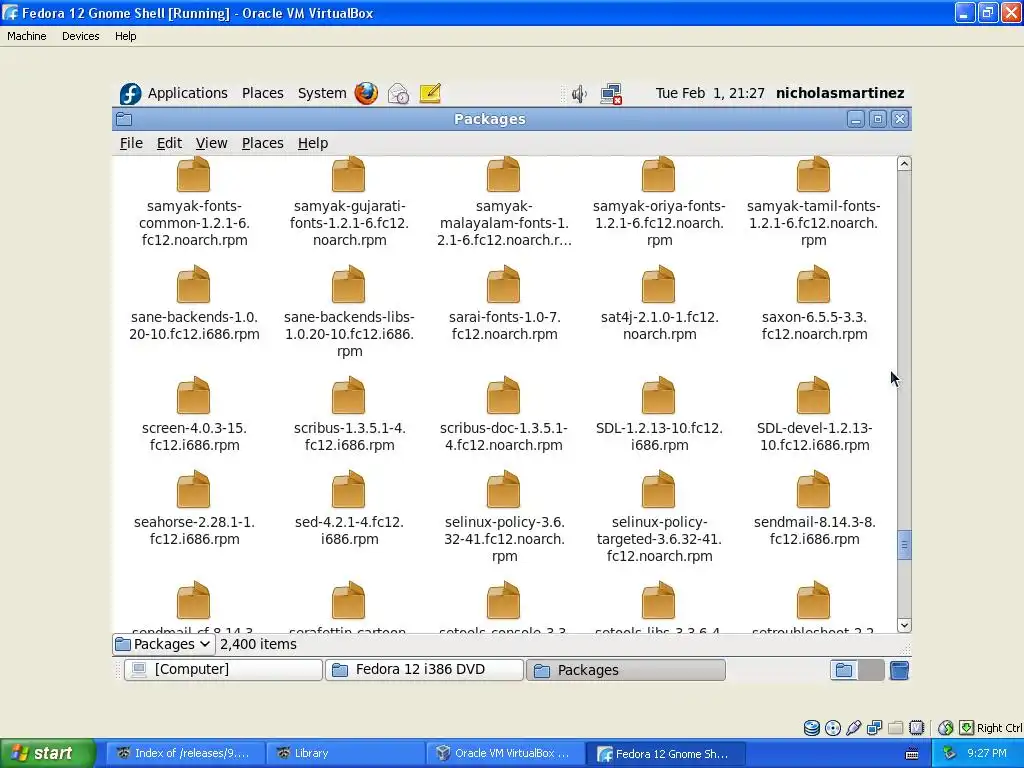1024x768 pixels.
Task: Click the nicholasmartinez user name
Action: click(x=840, y=93)
